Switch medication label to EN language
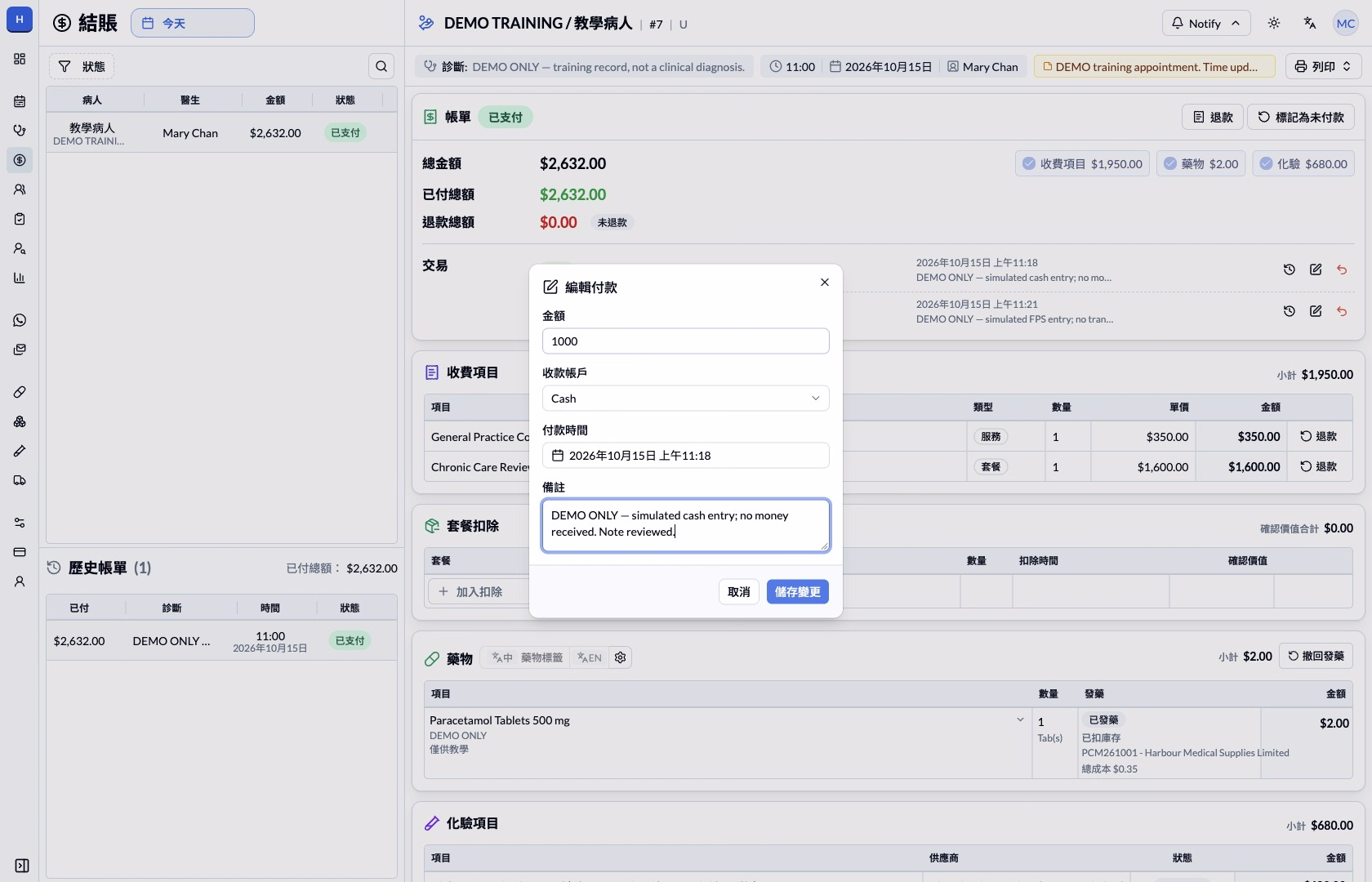 (x=589, y=657)
